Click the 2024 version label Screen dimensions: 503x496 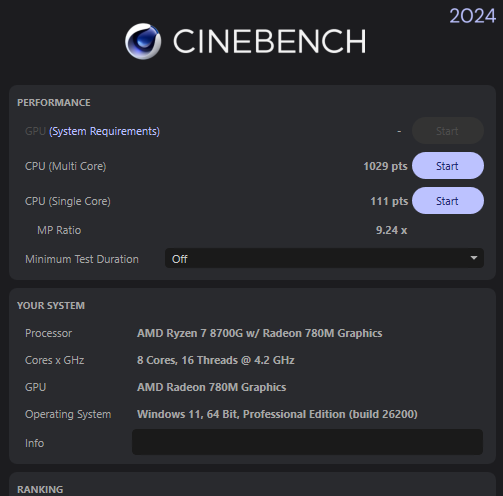(472, 16)
